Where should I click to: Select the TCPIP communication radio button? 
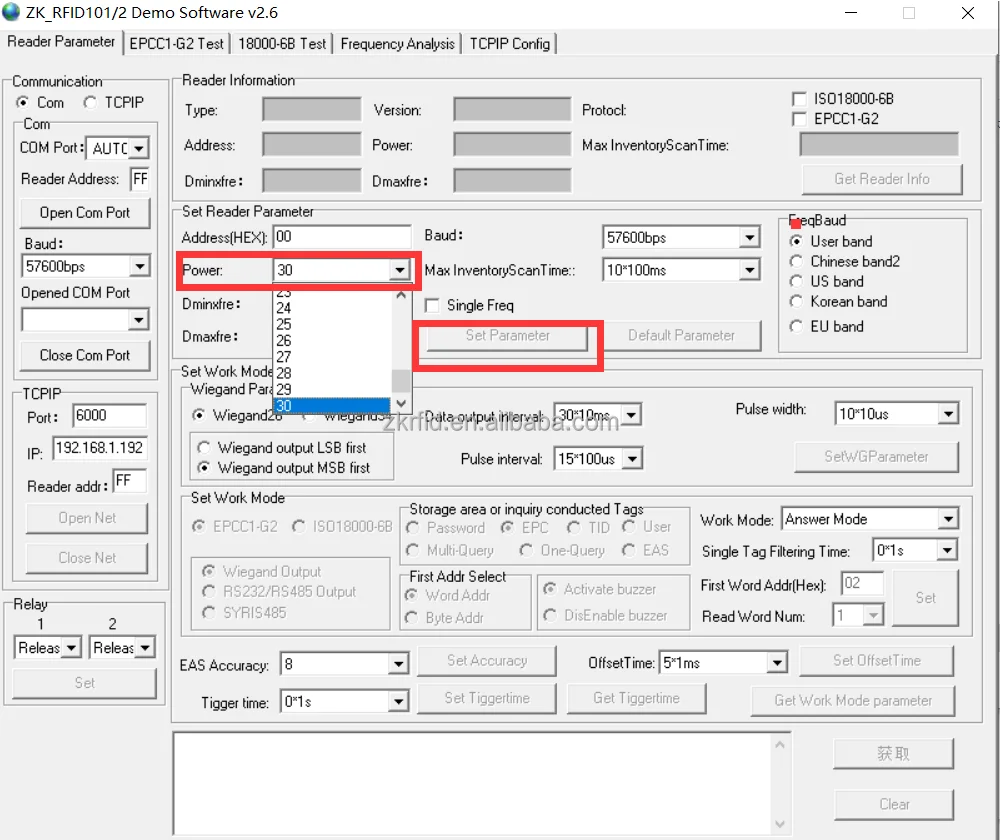click(90, 102)
